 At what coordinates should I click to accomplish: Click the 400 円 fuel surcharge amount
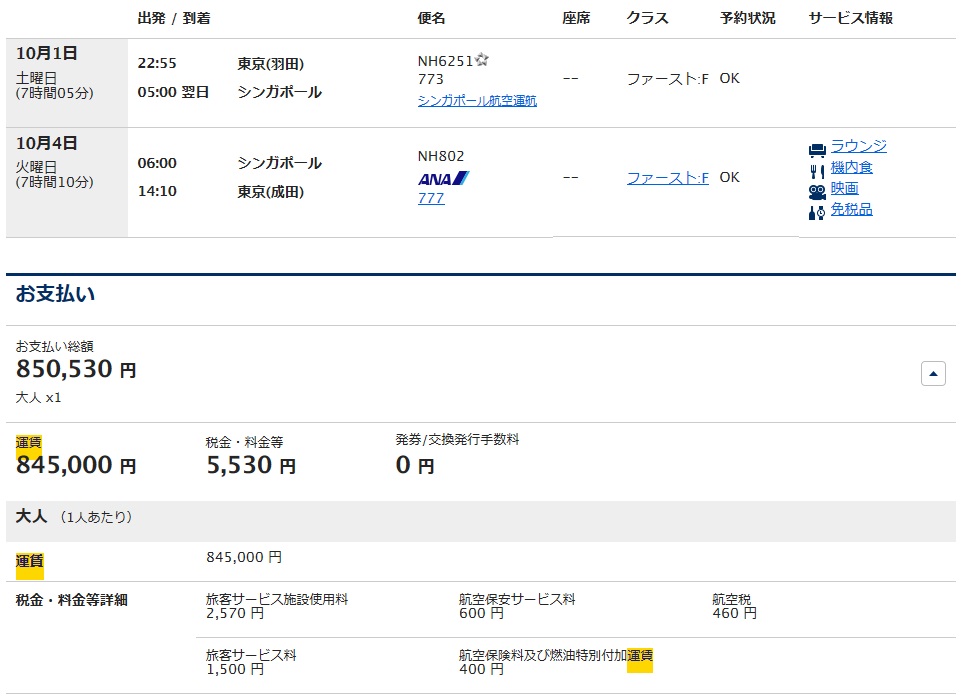(482, 669)
